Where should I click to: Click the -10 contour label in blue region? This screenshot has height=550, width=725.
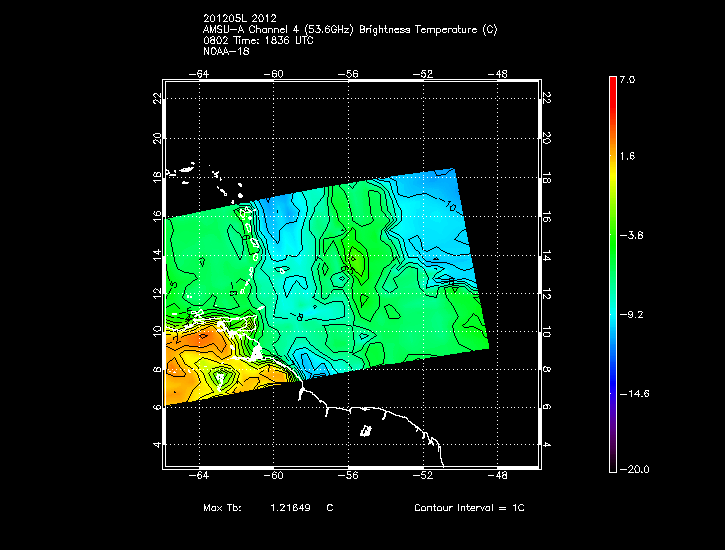pyautogui.click(x=450, y=204)
